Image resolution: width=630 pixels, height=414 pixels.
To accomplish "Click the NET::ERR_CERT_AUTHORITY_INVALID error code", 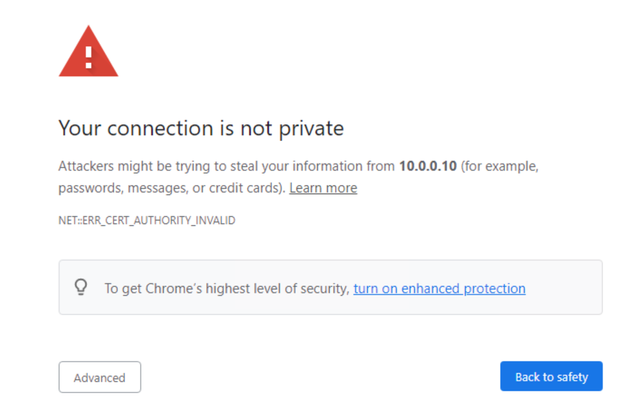I will tap(147, 220).
